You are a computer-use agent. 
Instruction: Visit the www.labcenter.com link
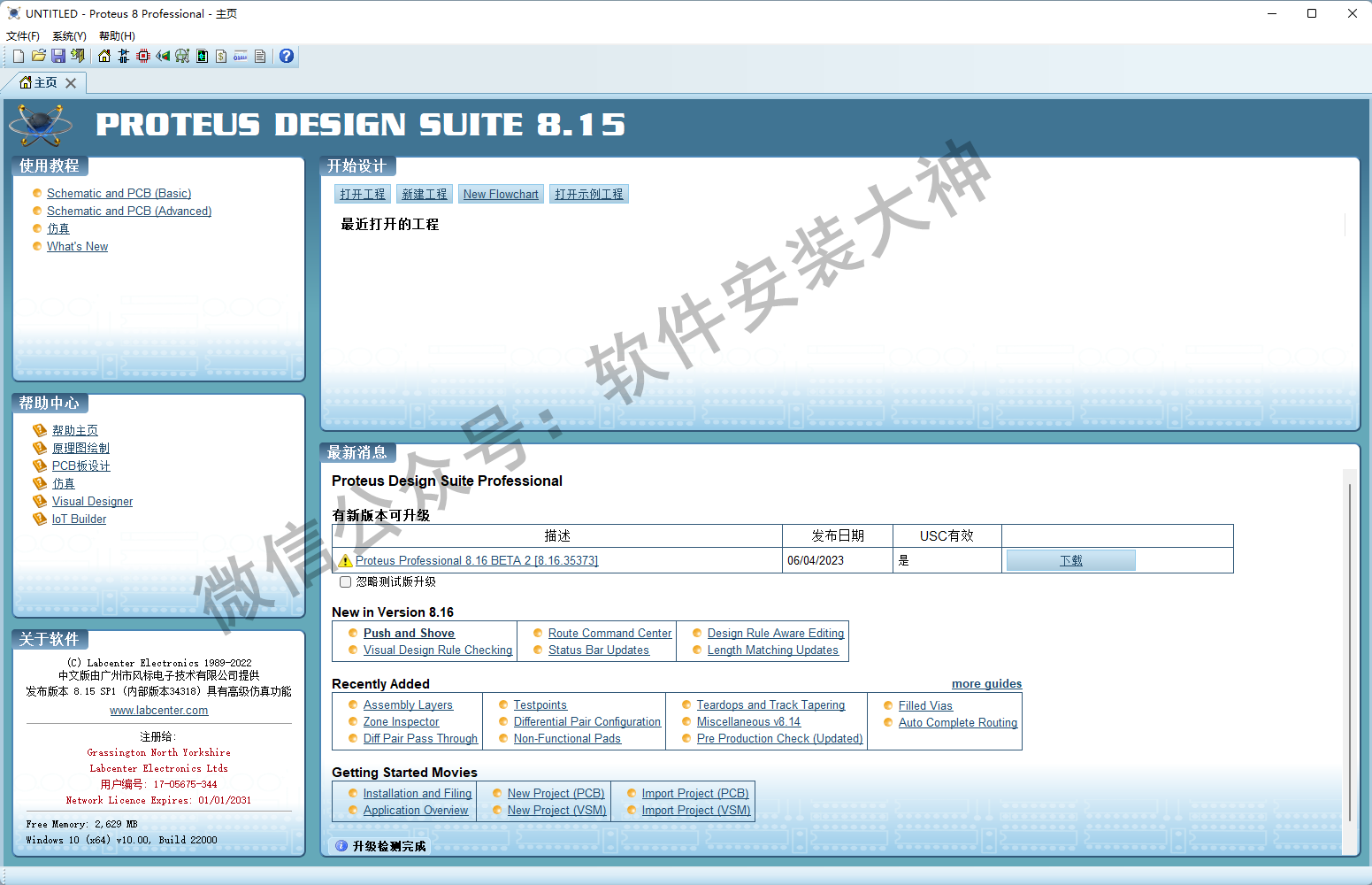(x=159, y=710)
